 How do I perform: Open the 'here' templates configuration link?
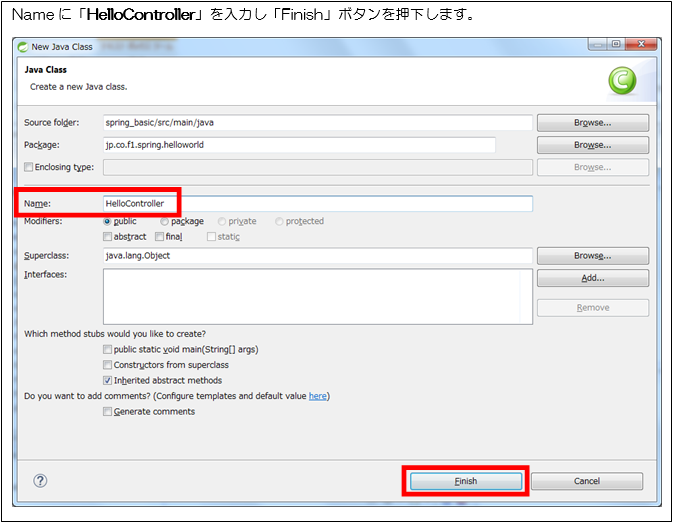tap(317, 396)
